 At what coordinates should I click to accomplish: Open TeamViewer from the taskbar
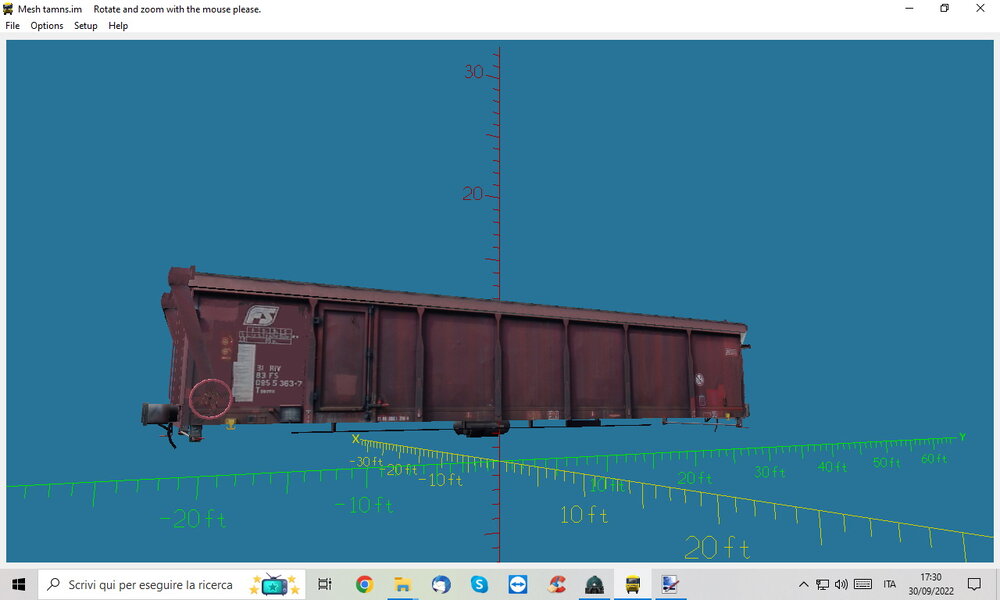click(x=517, y=584)
